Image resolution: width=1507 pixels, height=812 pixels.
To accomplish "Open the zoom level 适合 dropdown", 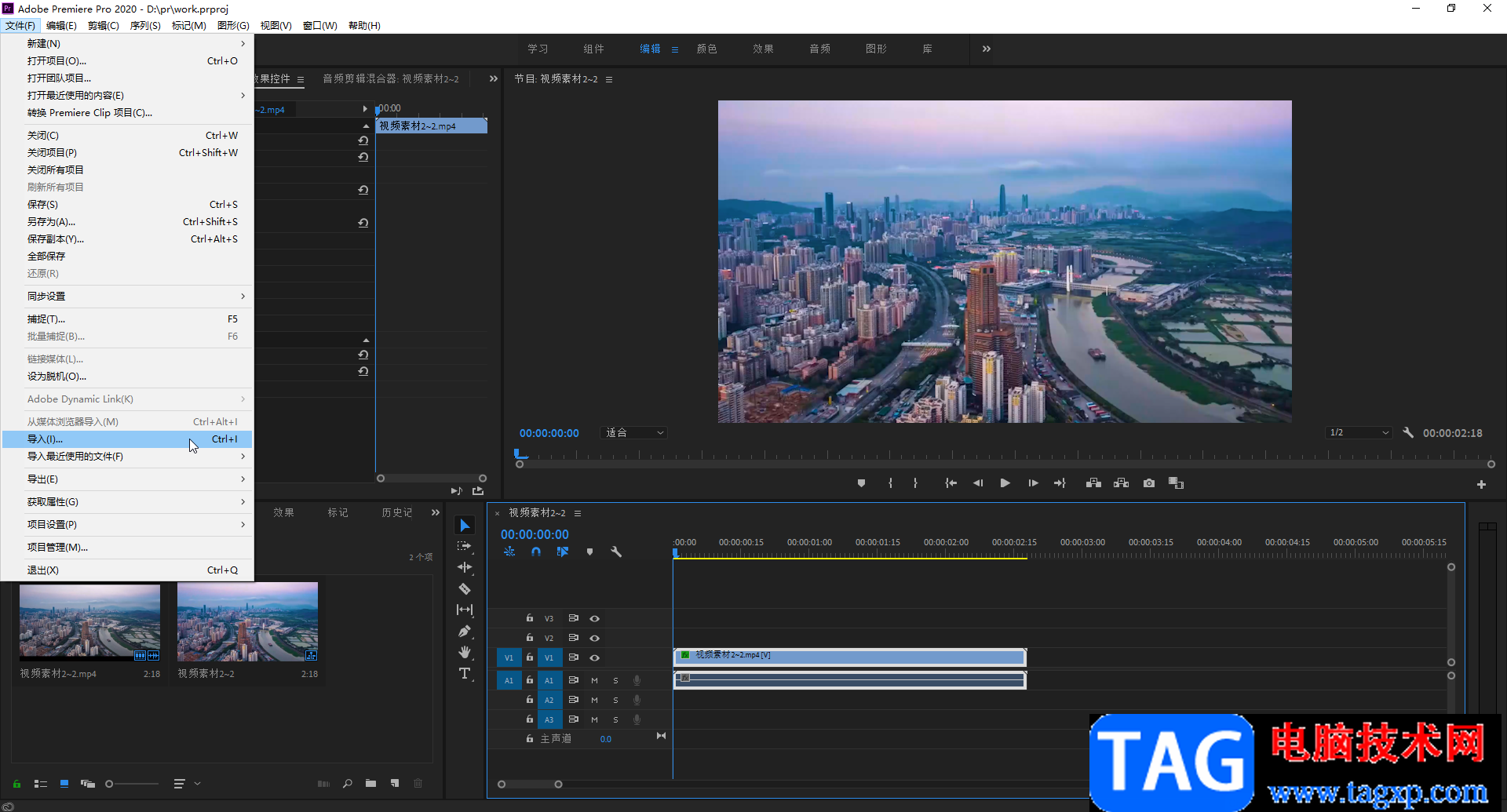I will pyautogui.click(x=634, y=432).
